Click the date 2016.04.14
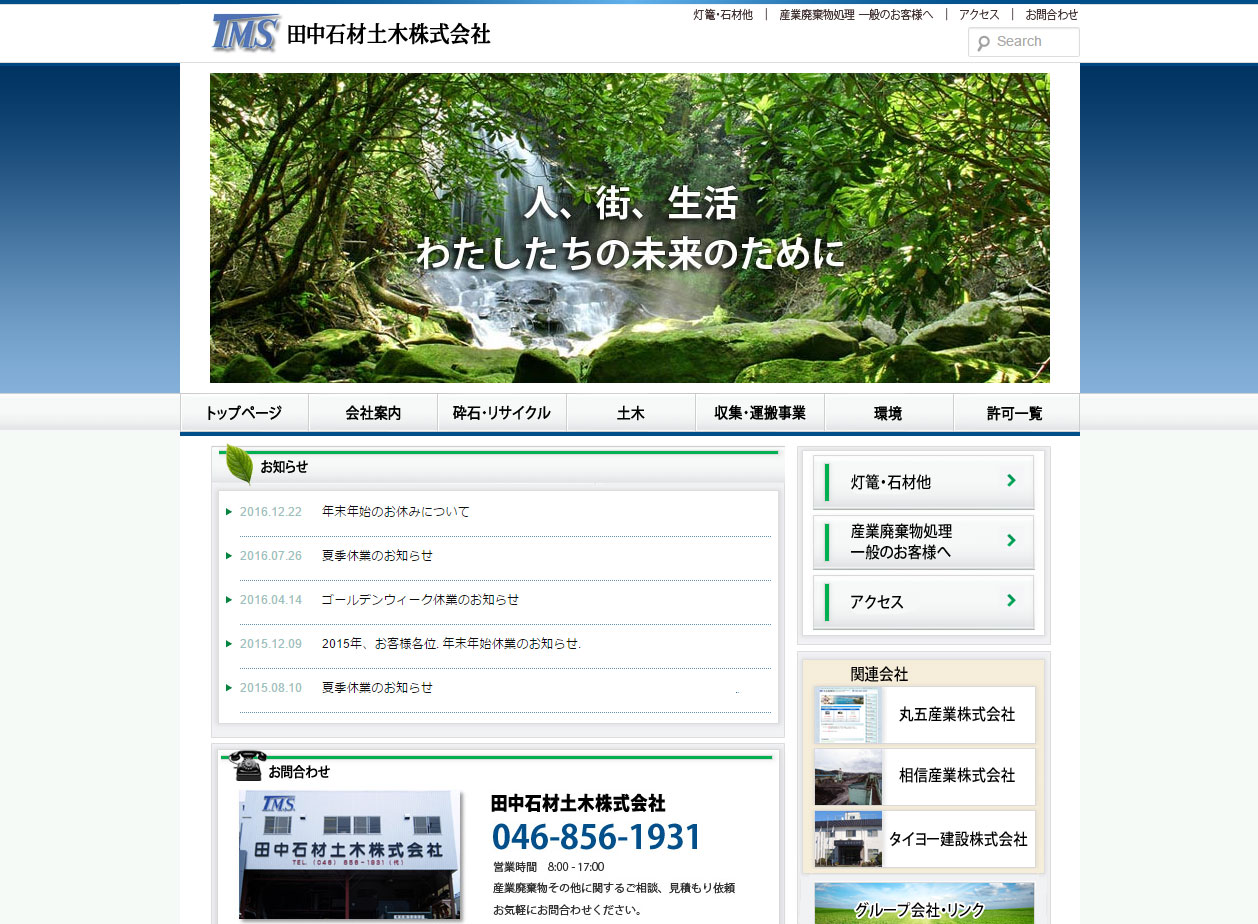Image resolution: width=1258 pixels, height=924 pixels. [x=271, y=600]
